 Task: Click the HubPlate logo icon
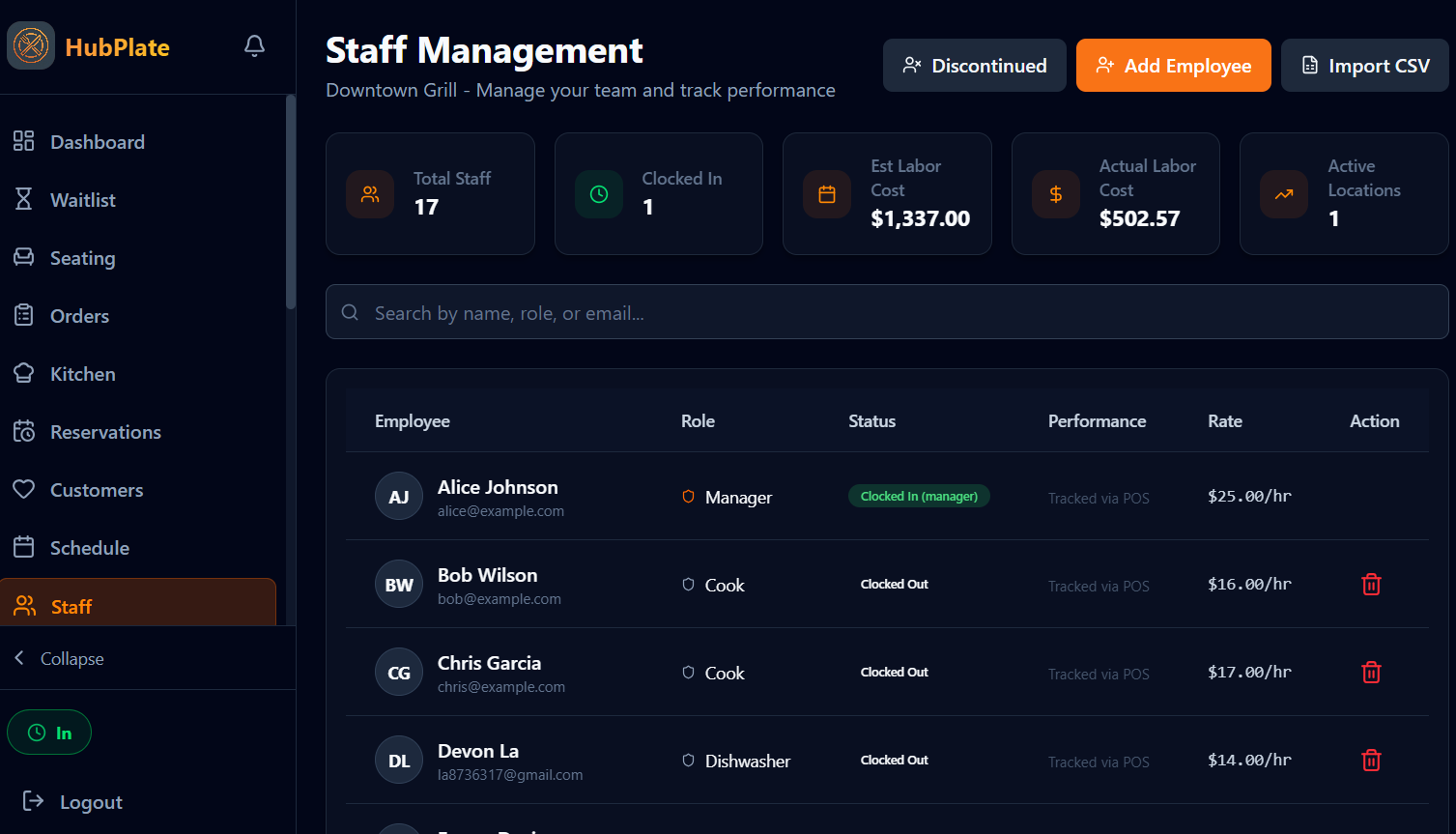coord(31,45)
